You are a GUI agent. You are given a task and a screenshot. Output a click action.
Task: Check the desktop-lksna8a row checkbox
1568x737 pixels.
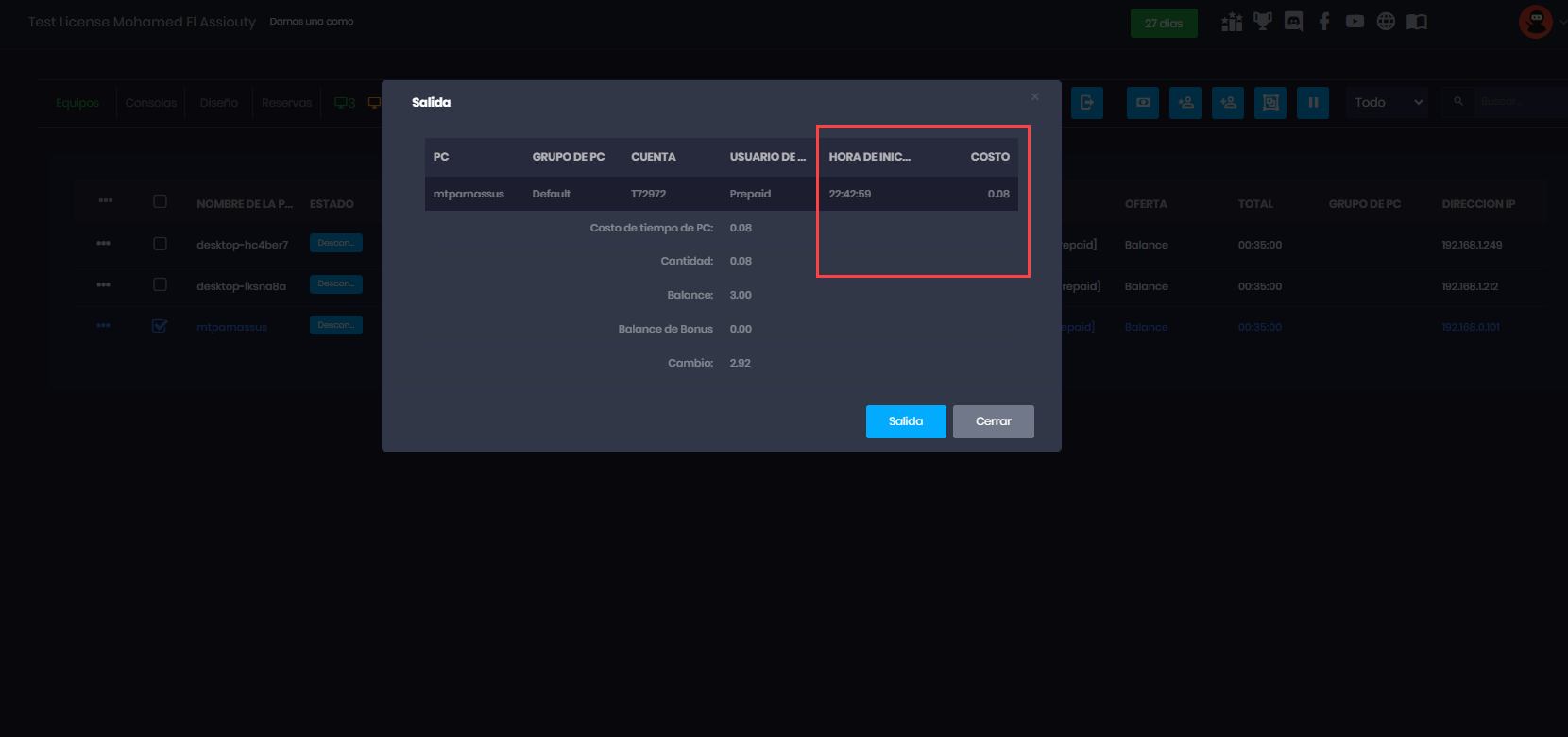(x=160, y=284)
